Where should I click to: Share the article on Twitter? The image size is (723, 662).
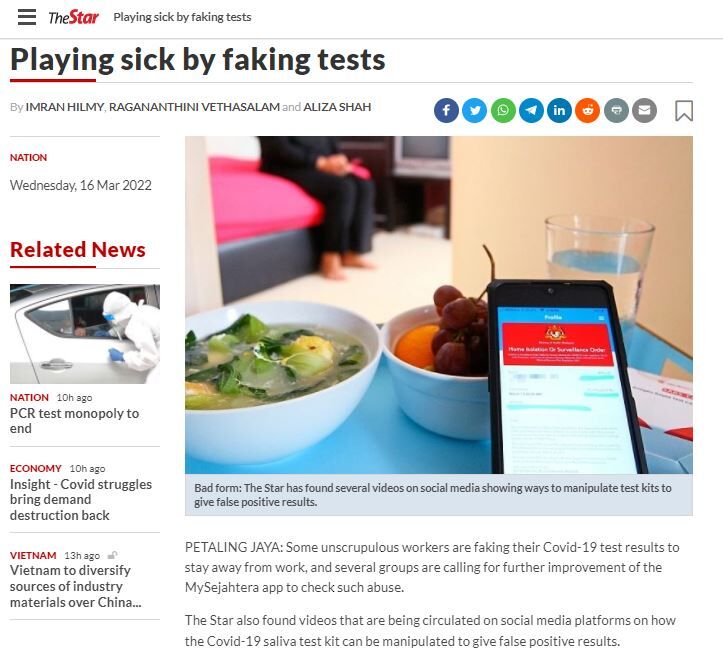pos(474,110)
